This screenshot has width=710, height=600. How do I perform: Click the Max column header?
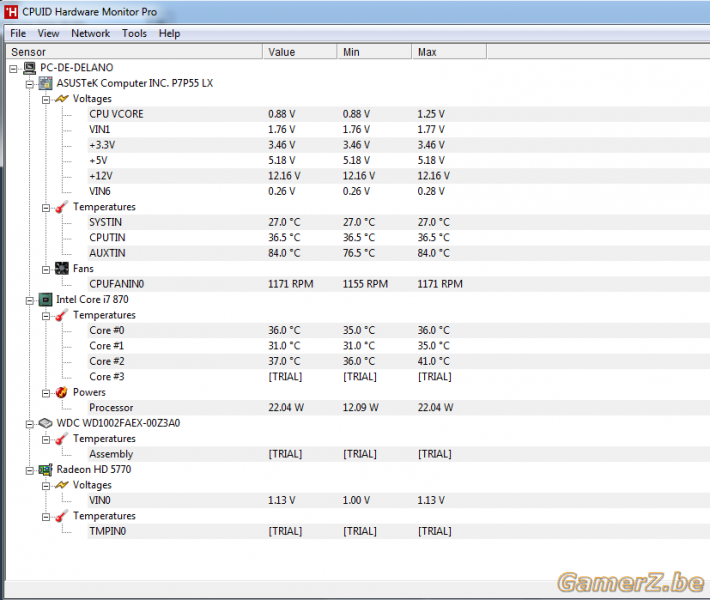pos(449,52)
